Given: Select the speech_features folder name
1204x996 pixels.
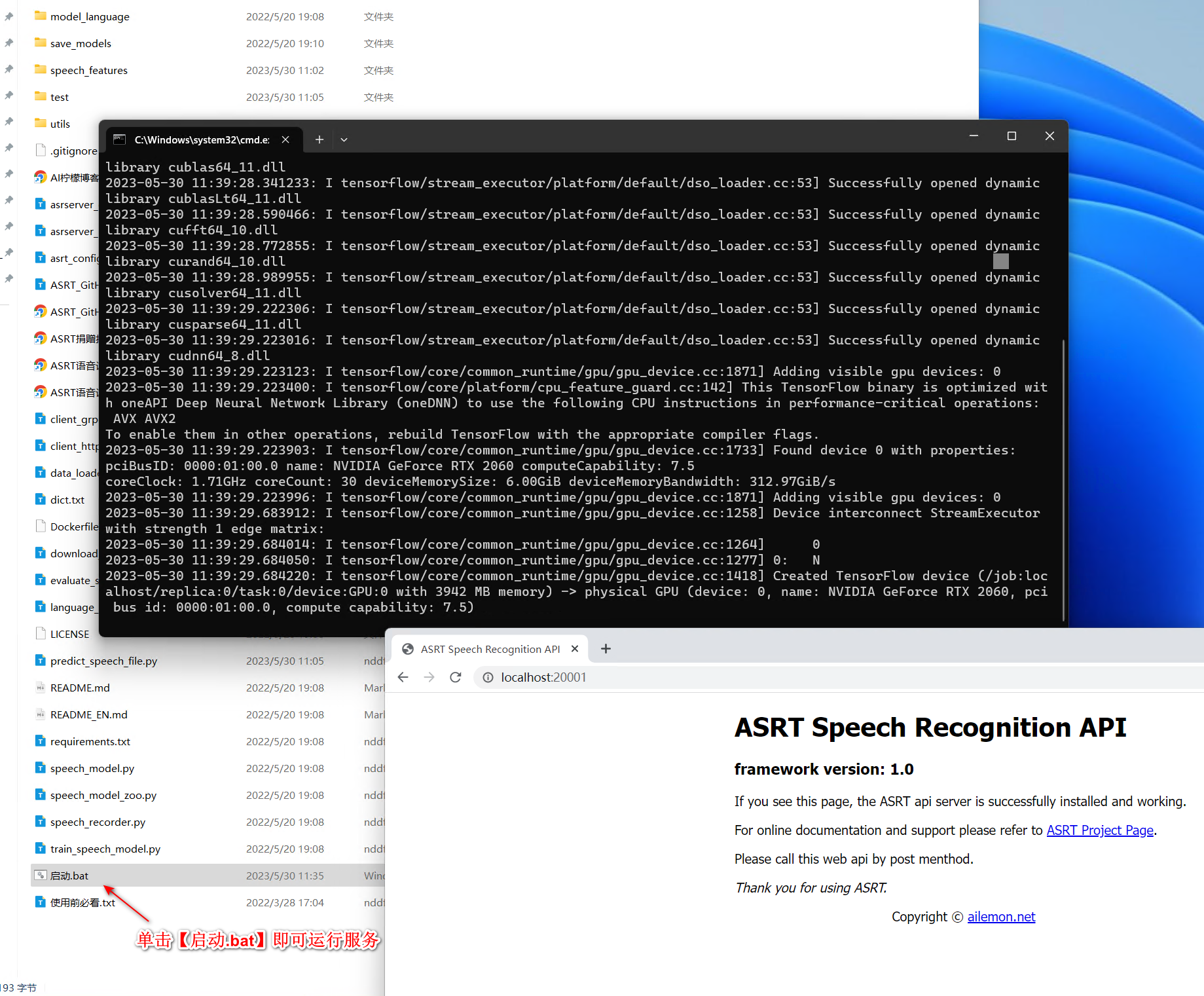Looking at the screenshot, I should (x=89, y=70).
